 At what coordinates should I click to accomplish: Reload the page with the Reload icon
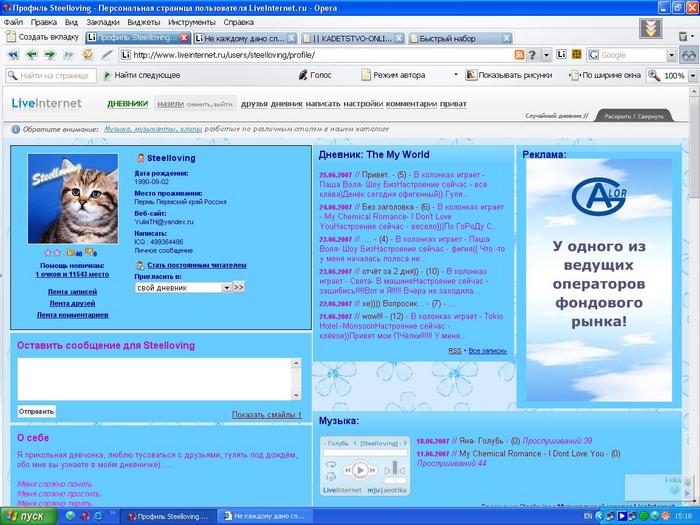coord(88,54)
